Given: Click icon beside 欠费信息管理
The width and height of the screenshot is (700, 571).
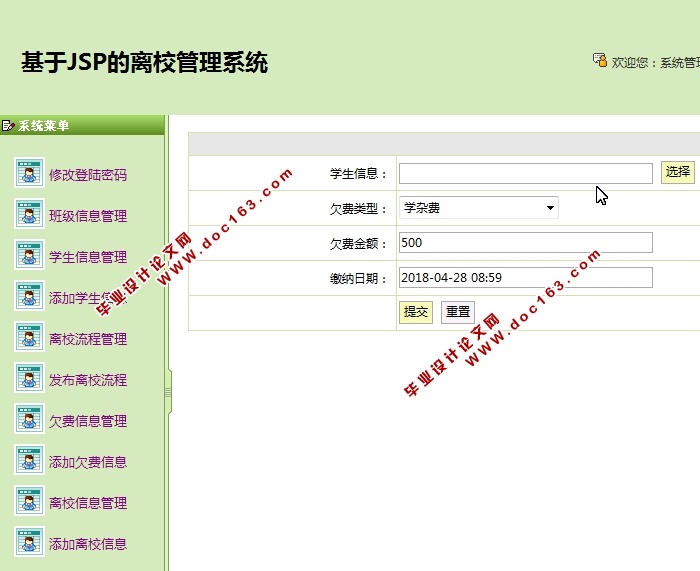Looking at the screenshot, I should click(29, 419).
